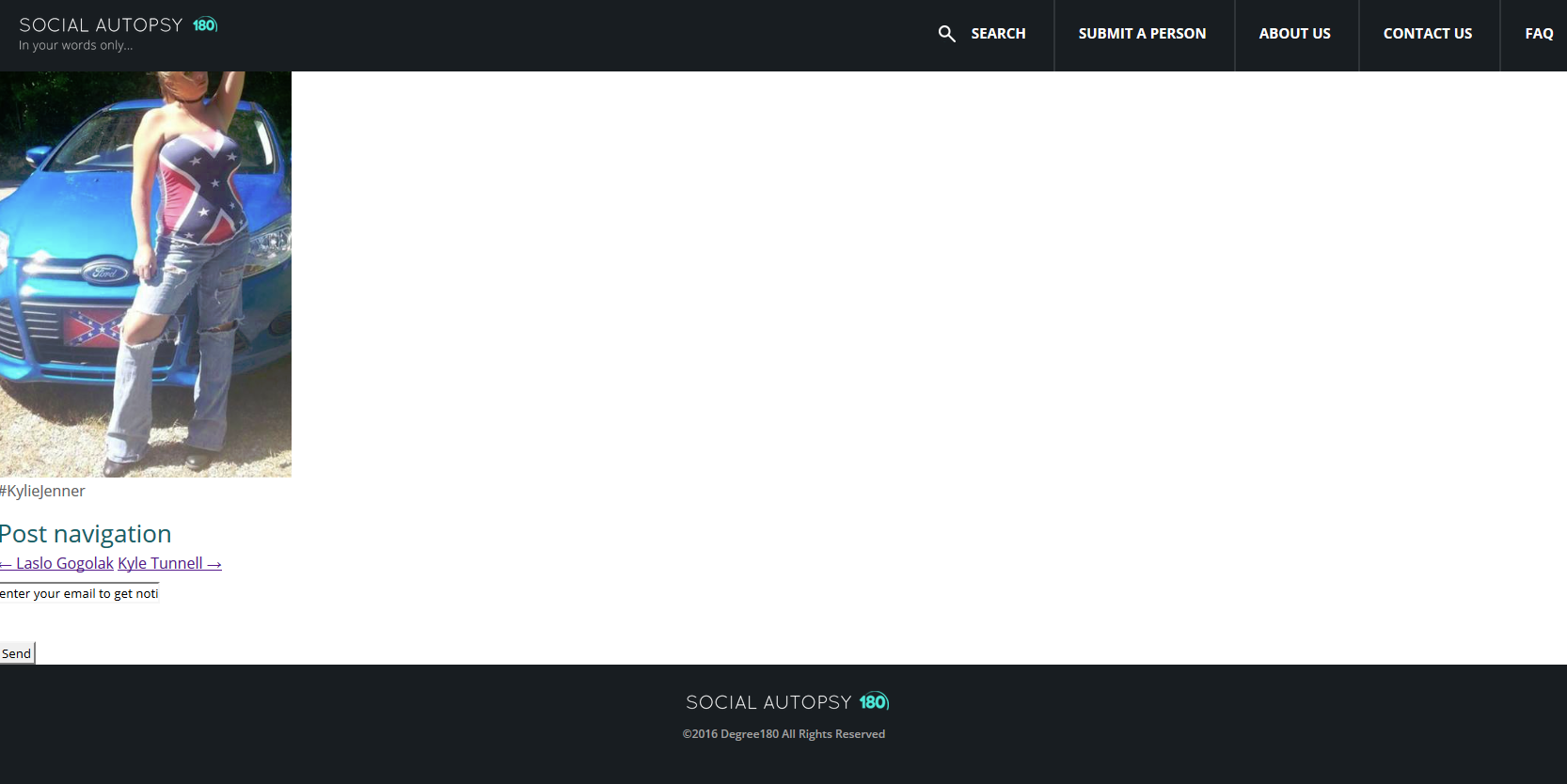Open the Contact Us page

[x=1427, y=34]
